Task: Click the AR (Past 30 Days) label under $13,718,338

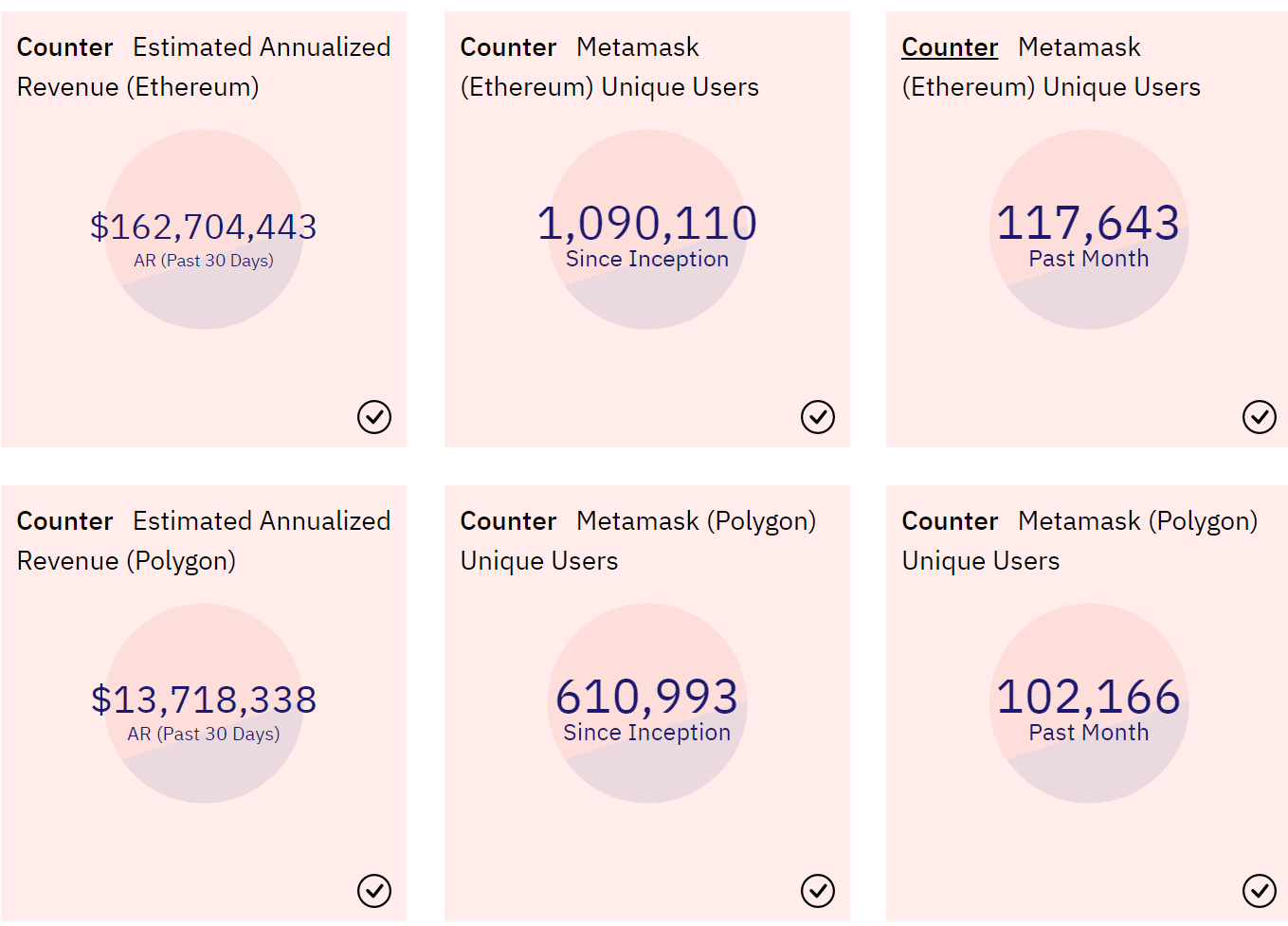Action: (204, 735)
